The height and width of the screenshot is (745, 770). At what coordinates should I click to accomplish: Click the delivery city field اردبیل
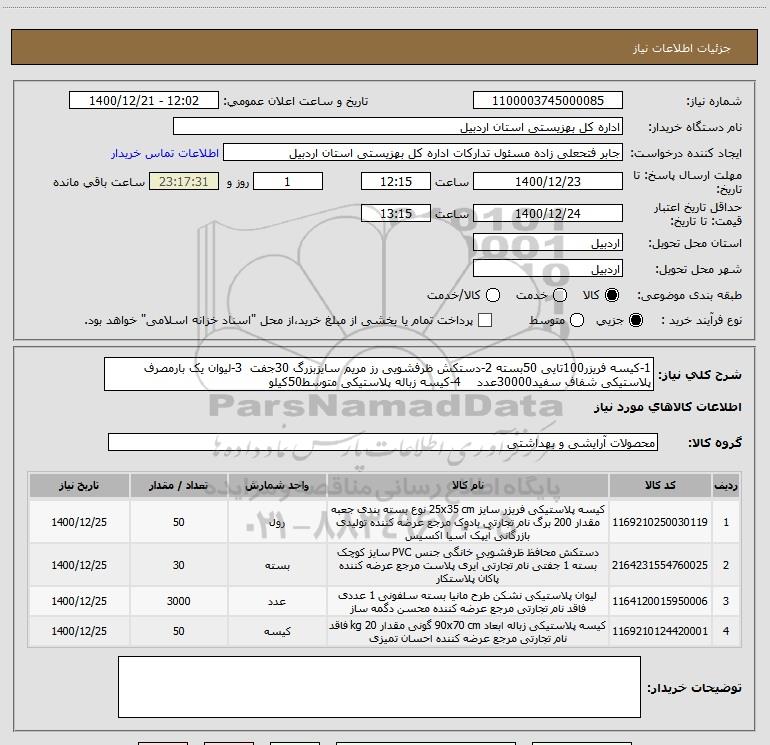pos(548,269)
